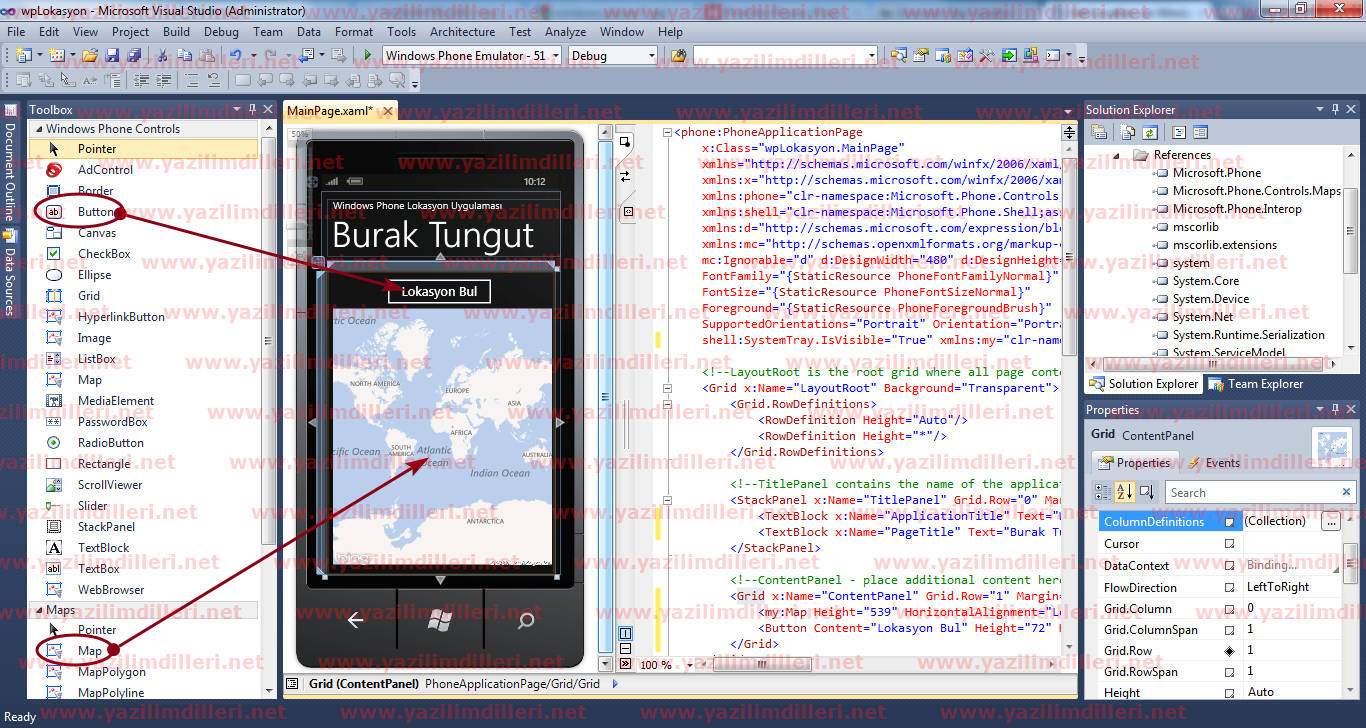Select the Map control under Maps group

[90, 651]
